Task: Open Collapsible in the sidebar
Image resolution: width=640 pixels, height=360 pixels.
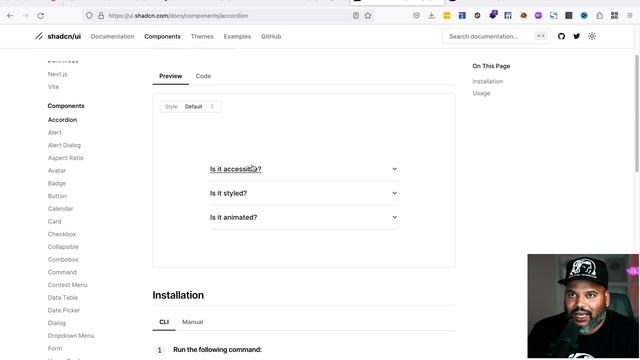Action: click(63, 247)
